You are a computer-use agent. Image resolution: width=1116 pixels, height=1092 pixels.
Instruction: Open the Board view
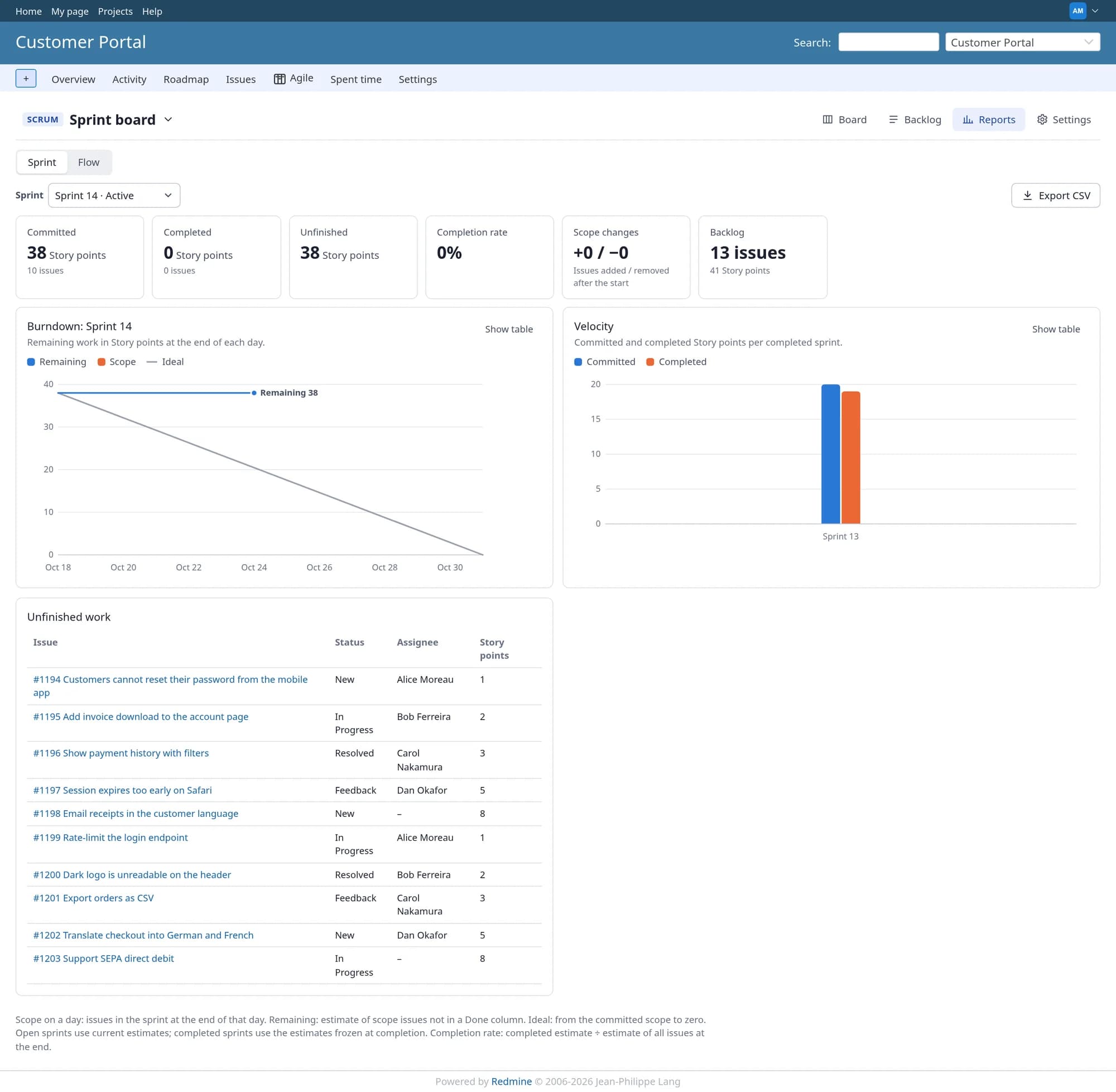click(x=845, y=119)
